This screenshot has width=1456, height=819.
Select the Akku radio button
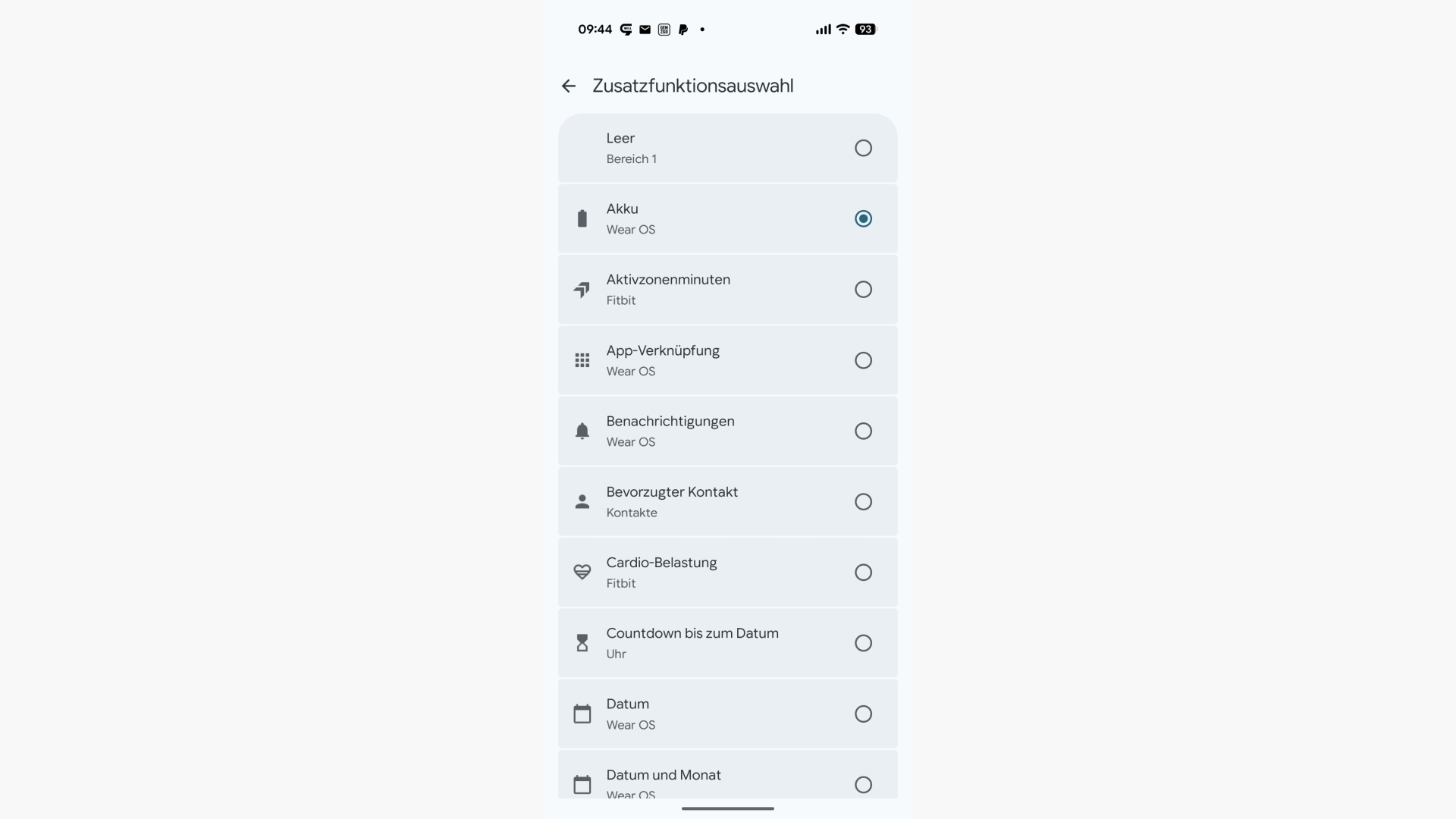pyautogui.click(x=863, y=219)
